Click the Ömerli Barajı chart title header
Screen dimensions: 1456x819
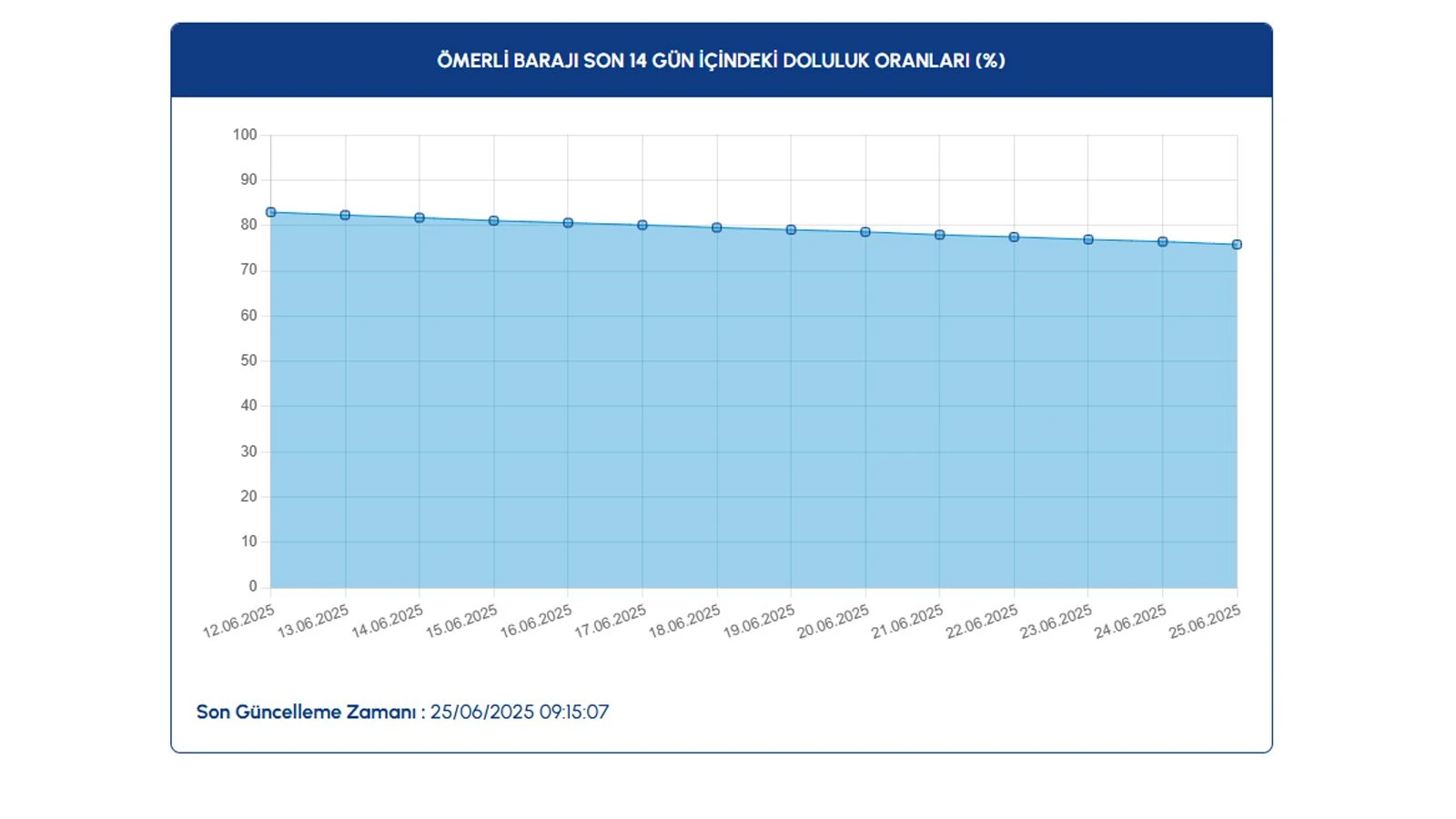721,61
